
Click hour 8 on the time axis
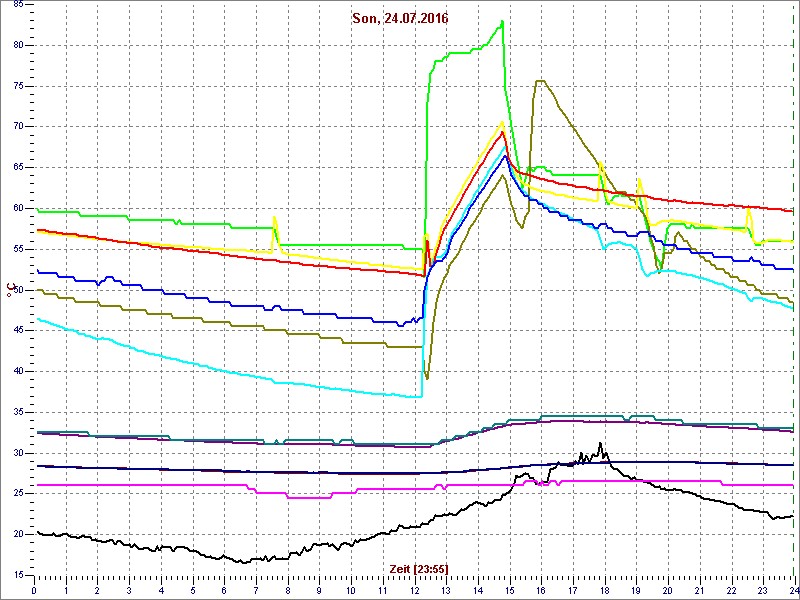tap(288, 591)
